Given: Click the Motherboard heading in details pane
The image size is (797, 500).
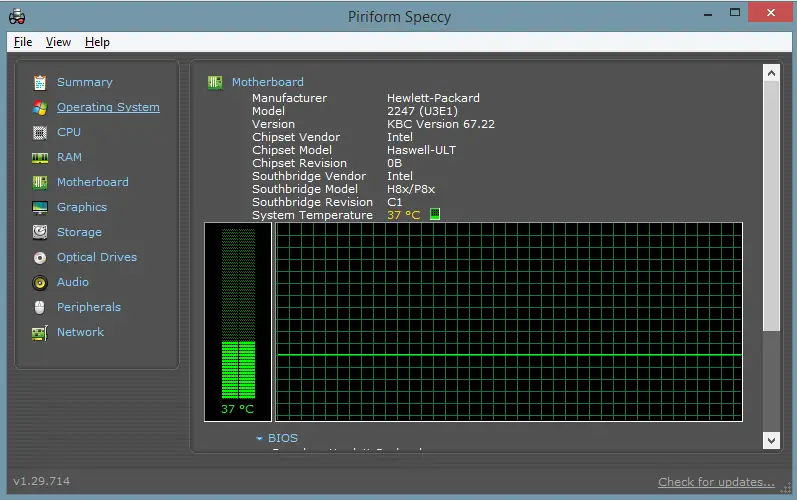Looking at the screenshot, I should [267, 82].
